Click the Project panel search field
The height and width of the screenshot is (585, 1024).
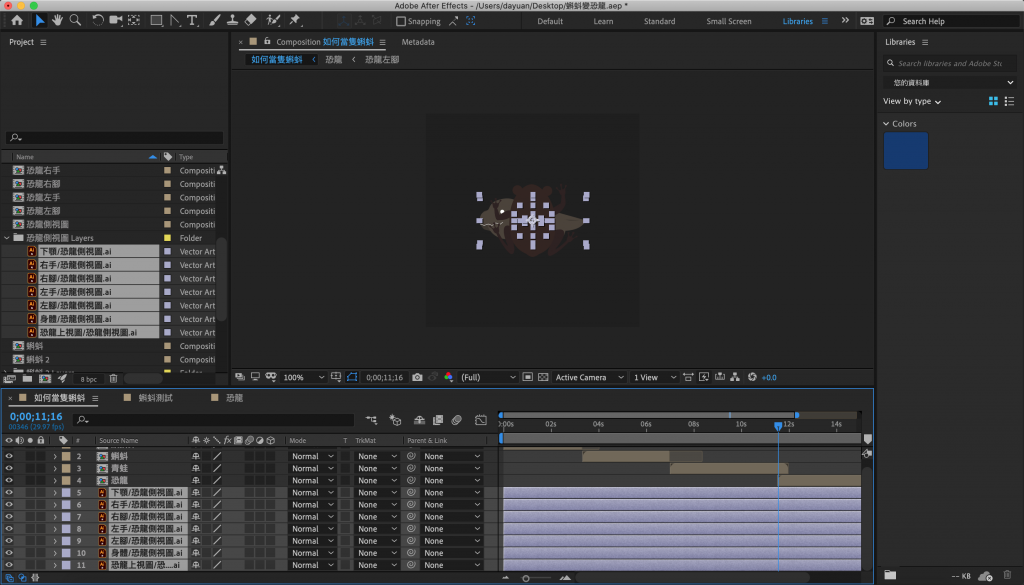(x=115, y=138)
